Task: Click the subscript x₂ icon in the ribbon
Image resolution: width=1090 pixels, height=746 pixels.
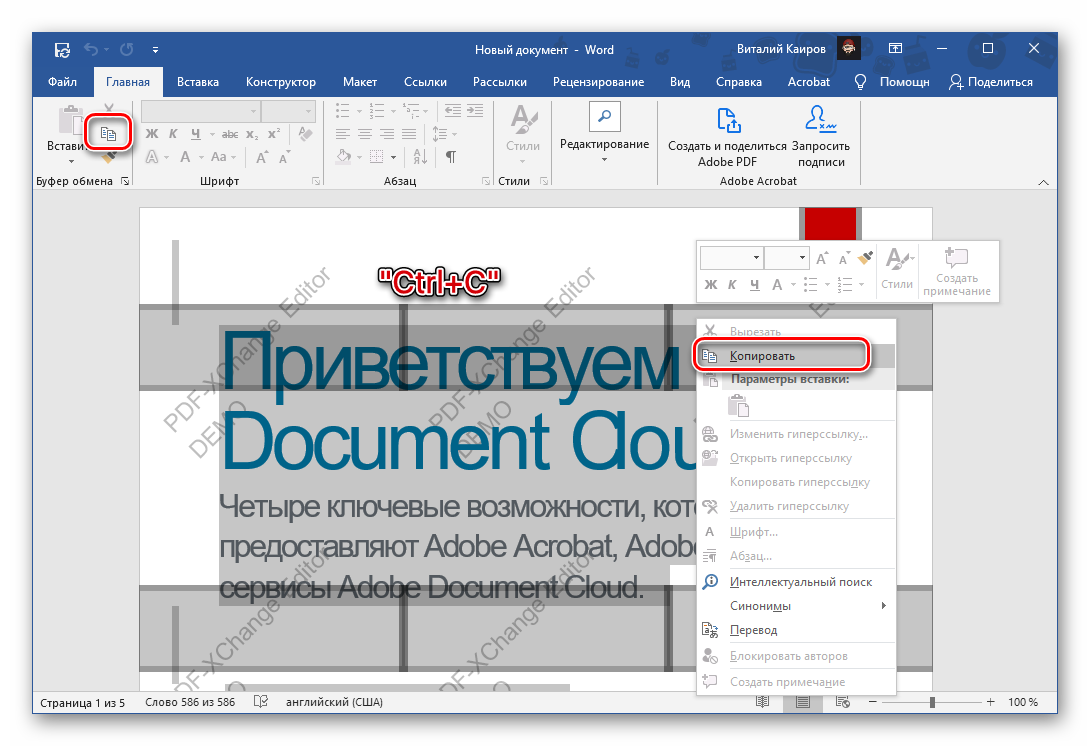Action: tap(252, 133)
